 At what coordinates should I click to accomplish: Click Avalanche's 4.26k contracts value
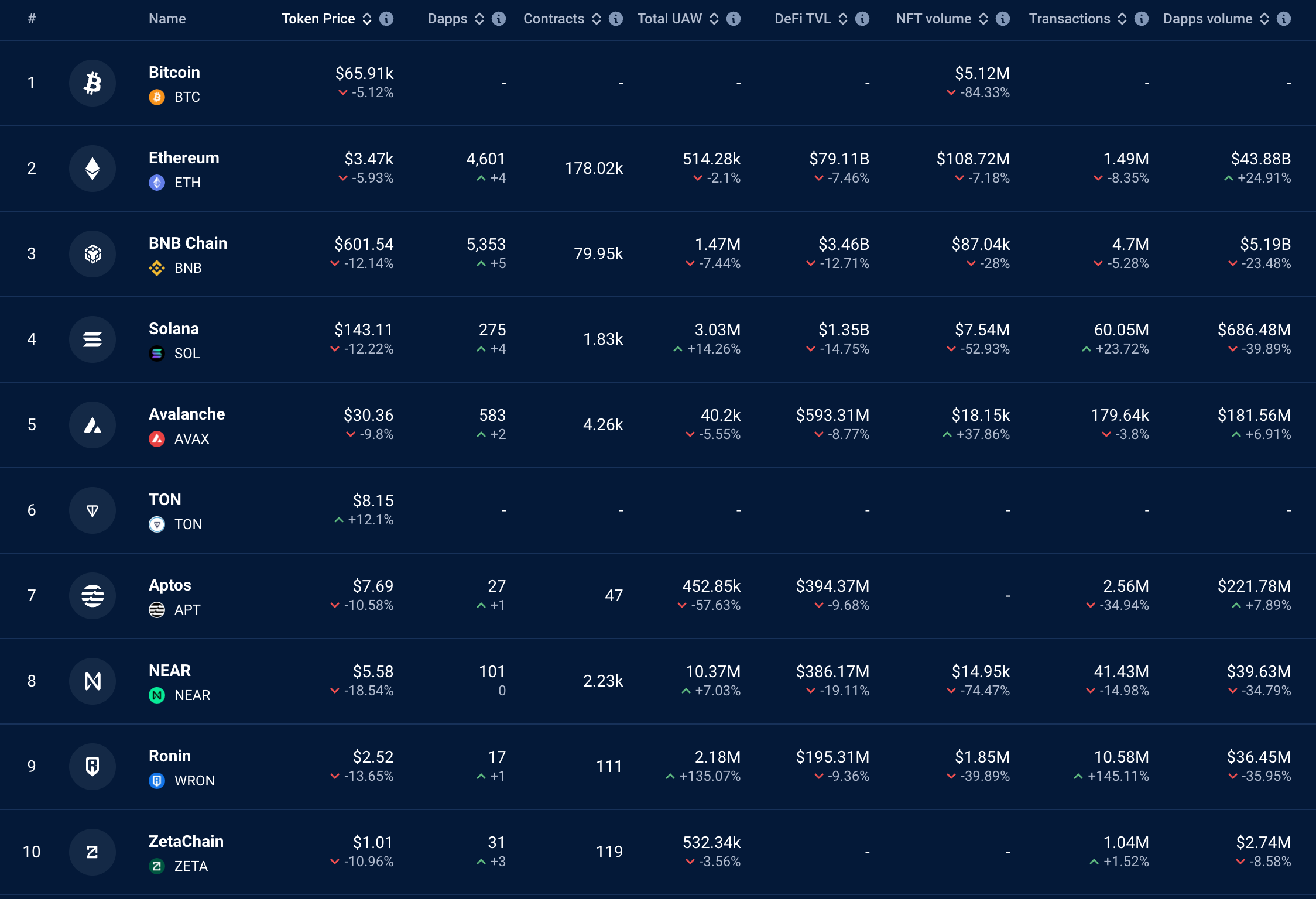point(603,424)
